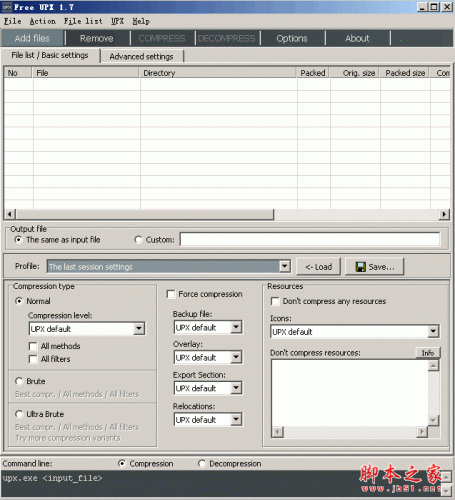
Task: Click the 'Packed' column header
Action: 313,73
